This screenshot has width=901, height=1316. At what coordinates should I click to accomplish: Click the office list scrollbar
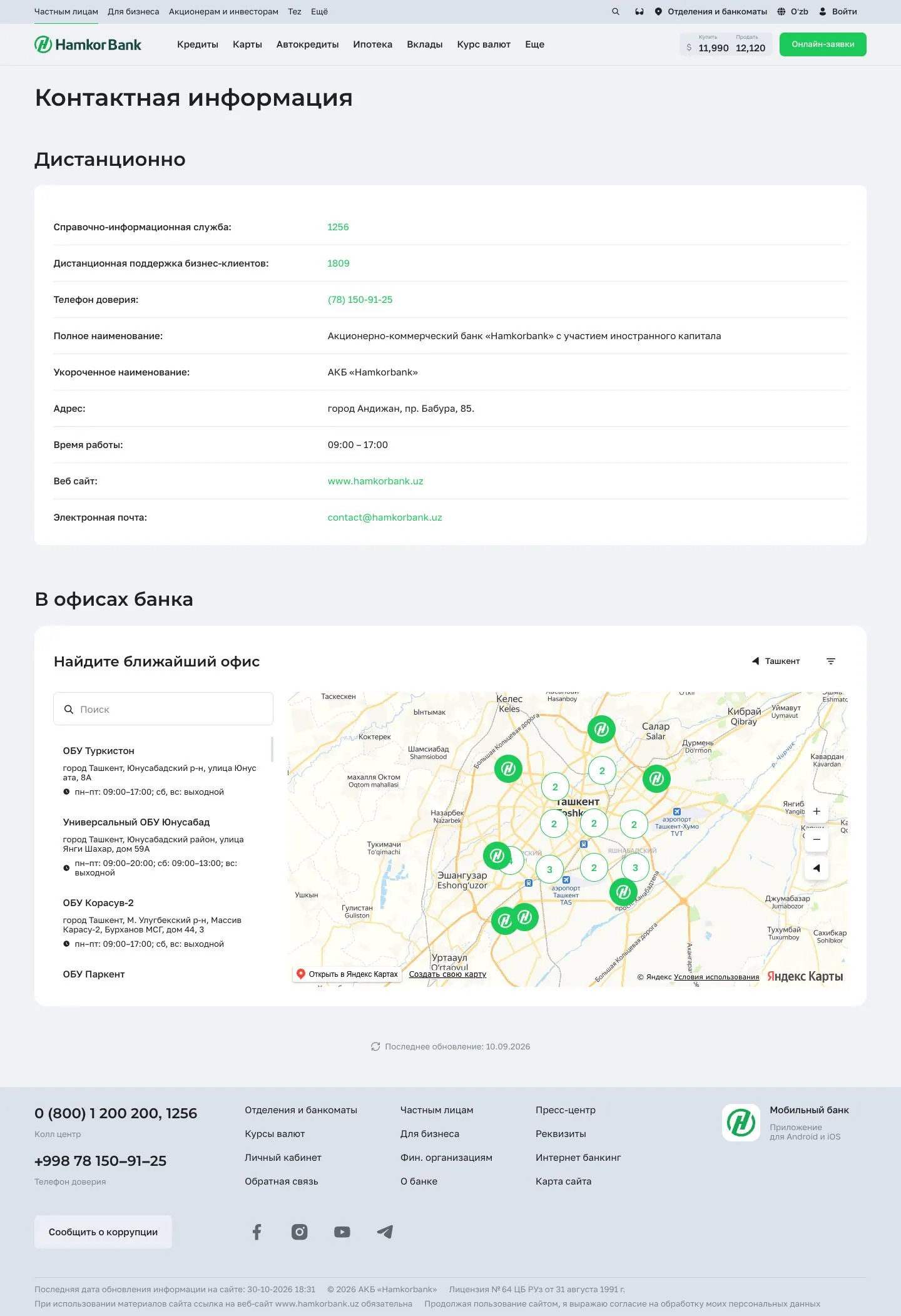tap(272, 750)
